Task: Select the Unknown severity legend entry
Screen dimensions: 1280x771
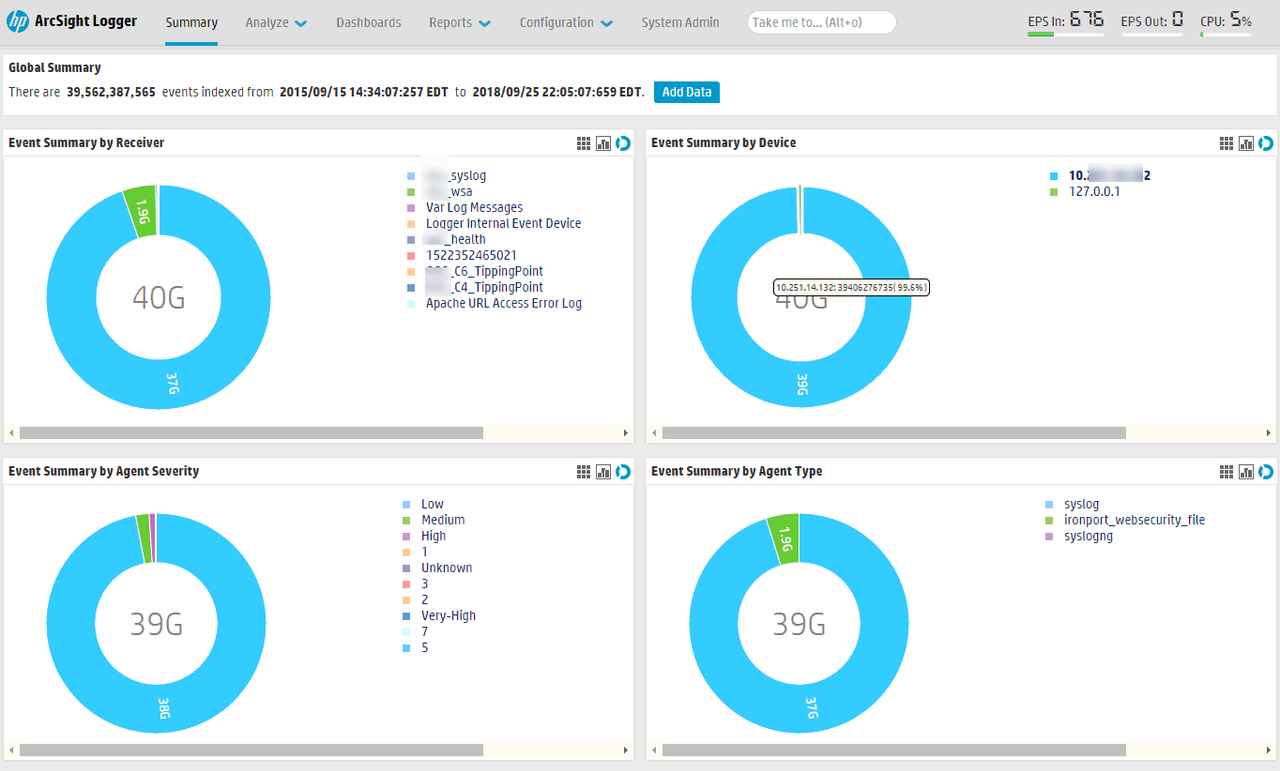Action: pos(446,569)
